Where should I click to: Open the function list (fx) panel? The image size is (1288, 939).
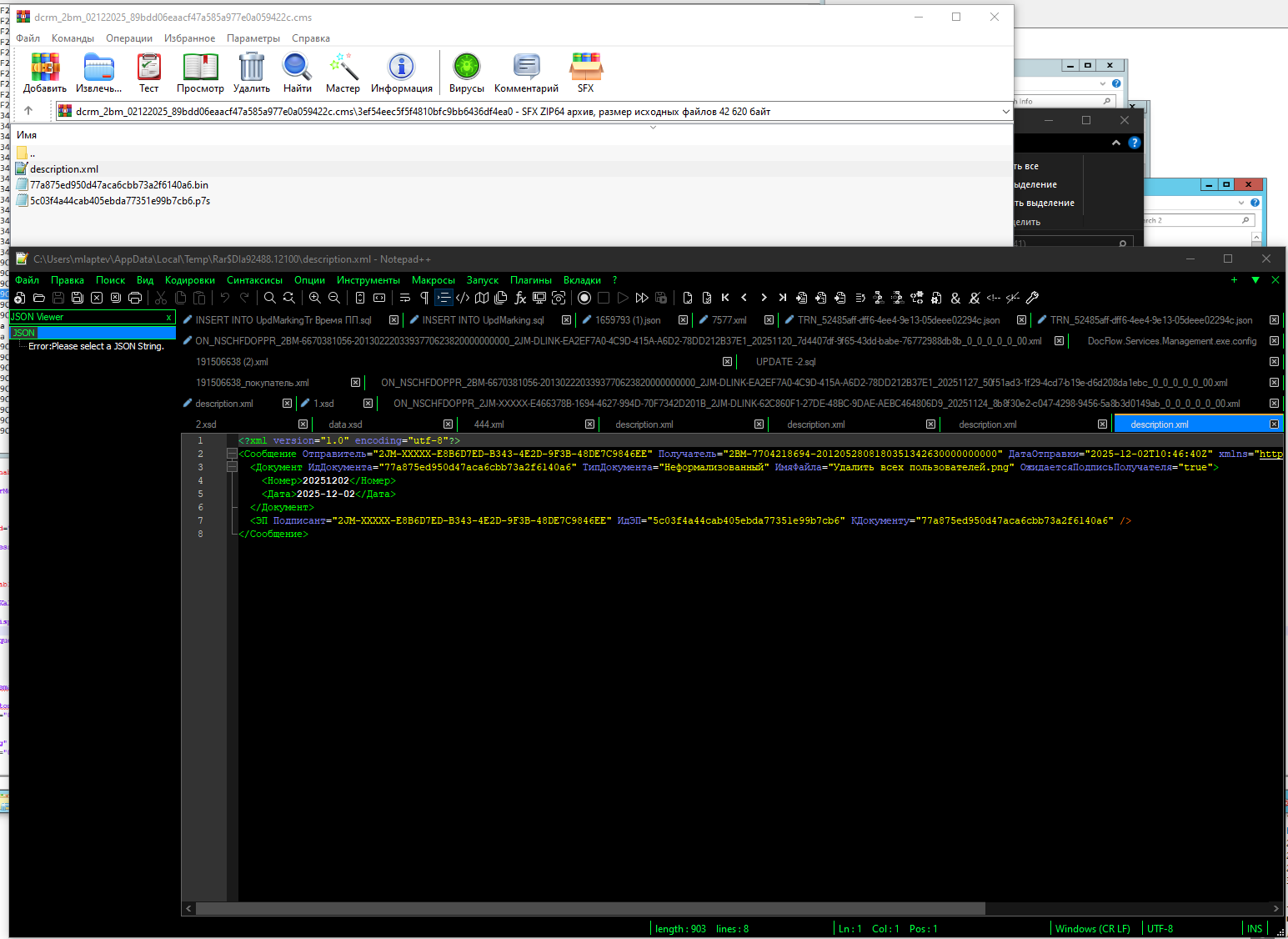click(x=520, y=298)
